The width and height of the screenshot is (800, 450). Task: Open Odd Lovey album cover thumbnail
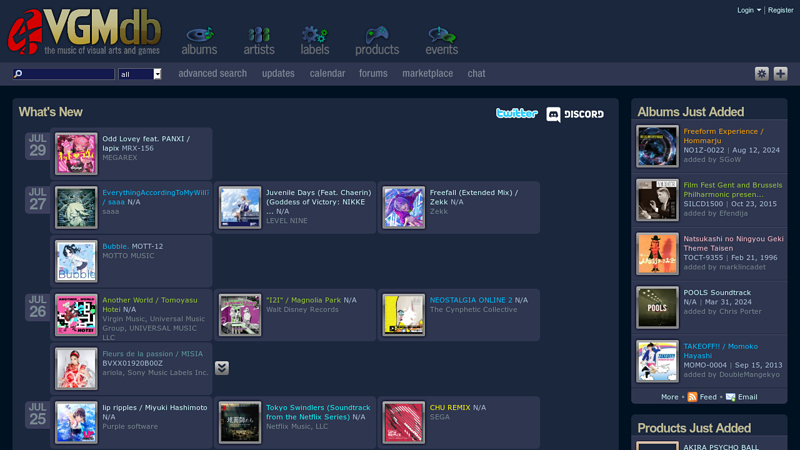click(76, 154)
